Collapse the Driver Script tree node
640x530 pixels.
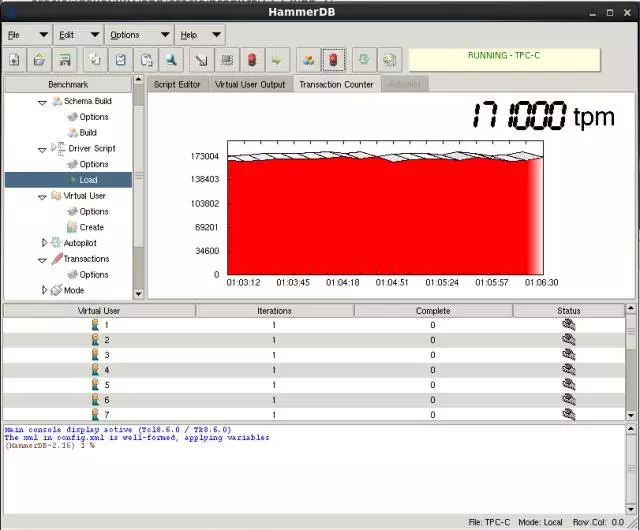42,149
